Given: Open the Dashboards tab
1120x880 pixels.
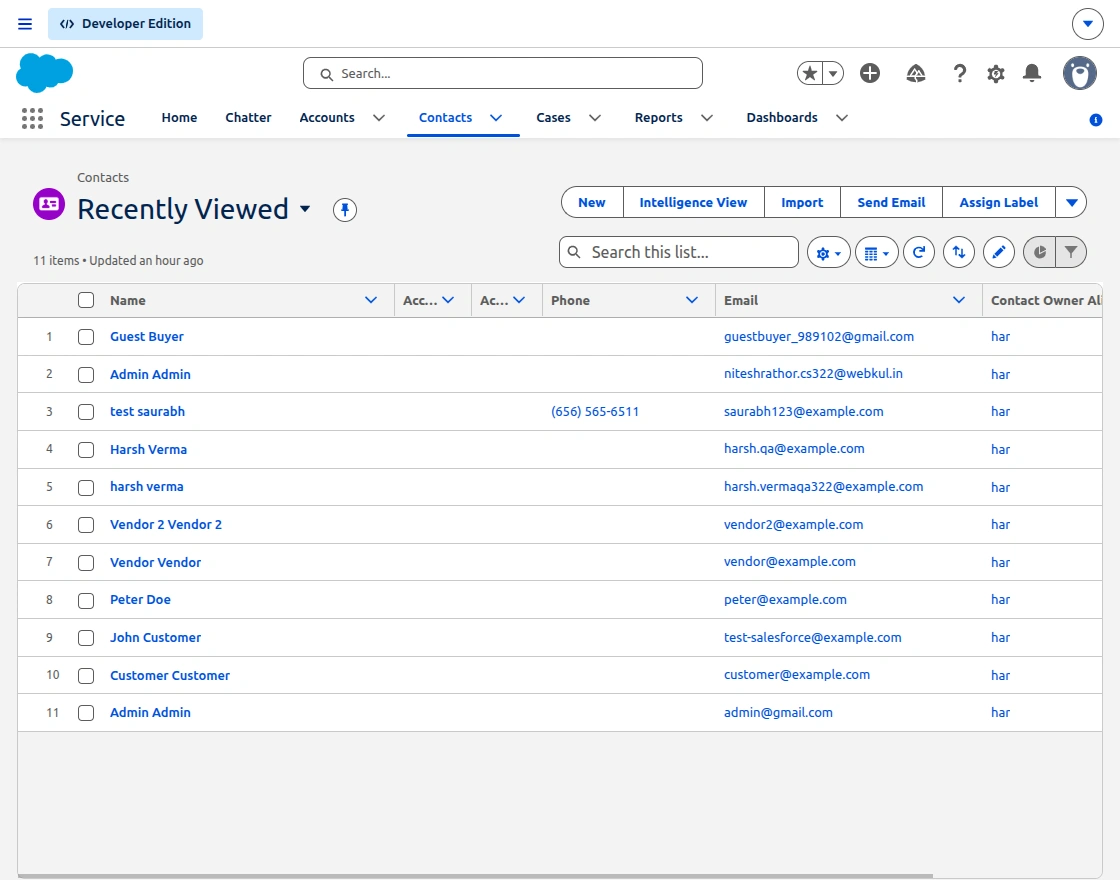Looking at the screenshot, I should (x=782, y=118).
